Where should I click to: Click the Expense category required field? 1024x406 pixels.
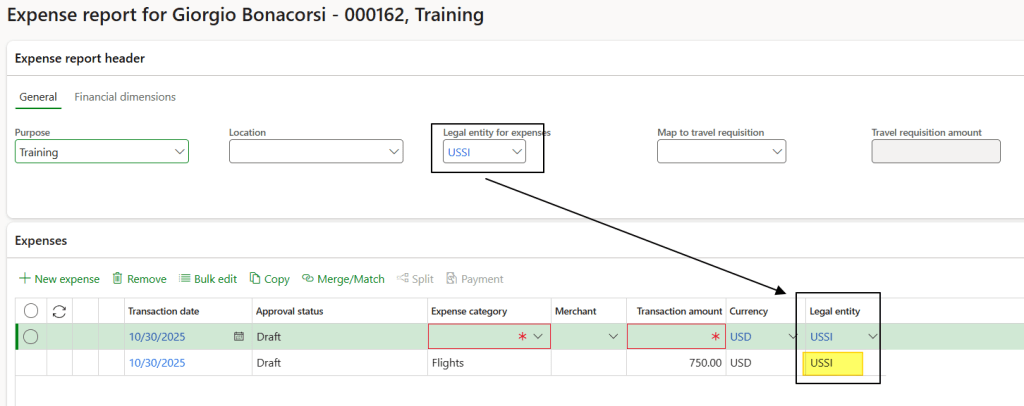(x=480, y=337)
